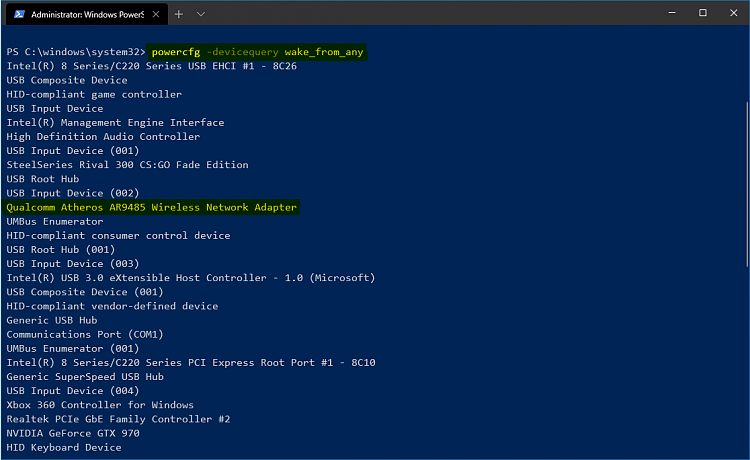
Task: Close the Windows Terminal window
Action: 733,13
